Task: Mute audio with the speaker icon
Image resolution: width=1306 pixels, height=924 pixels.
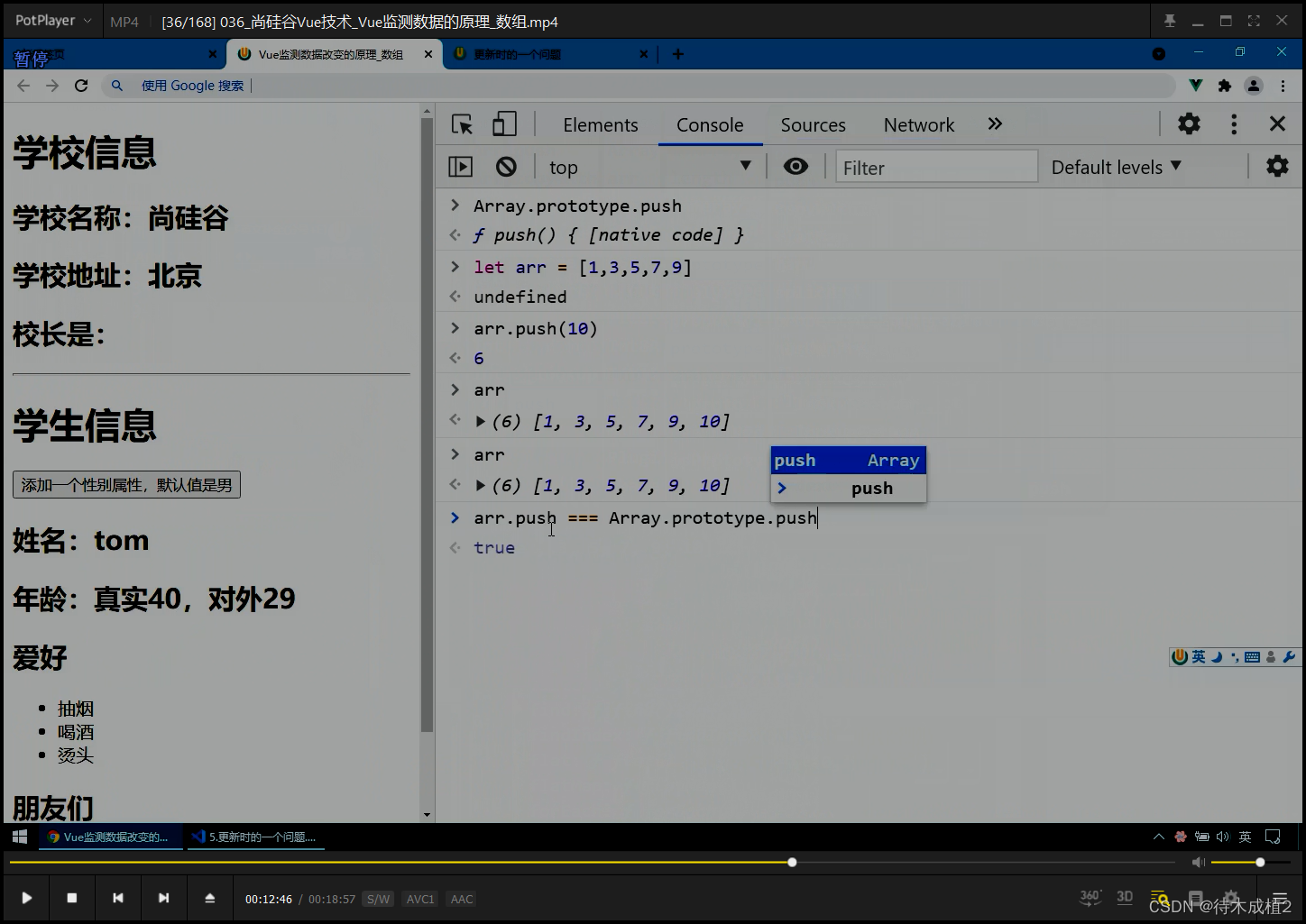Action: 1198,863
